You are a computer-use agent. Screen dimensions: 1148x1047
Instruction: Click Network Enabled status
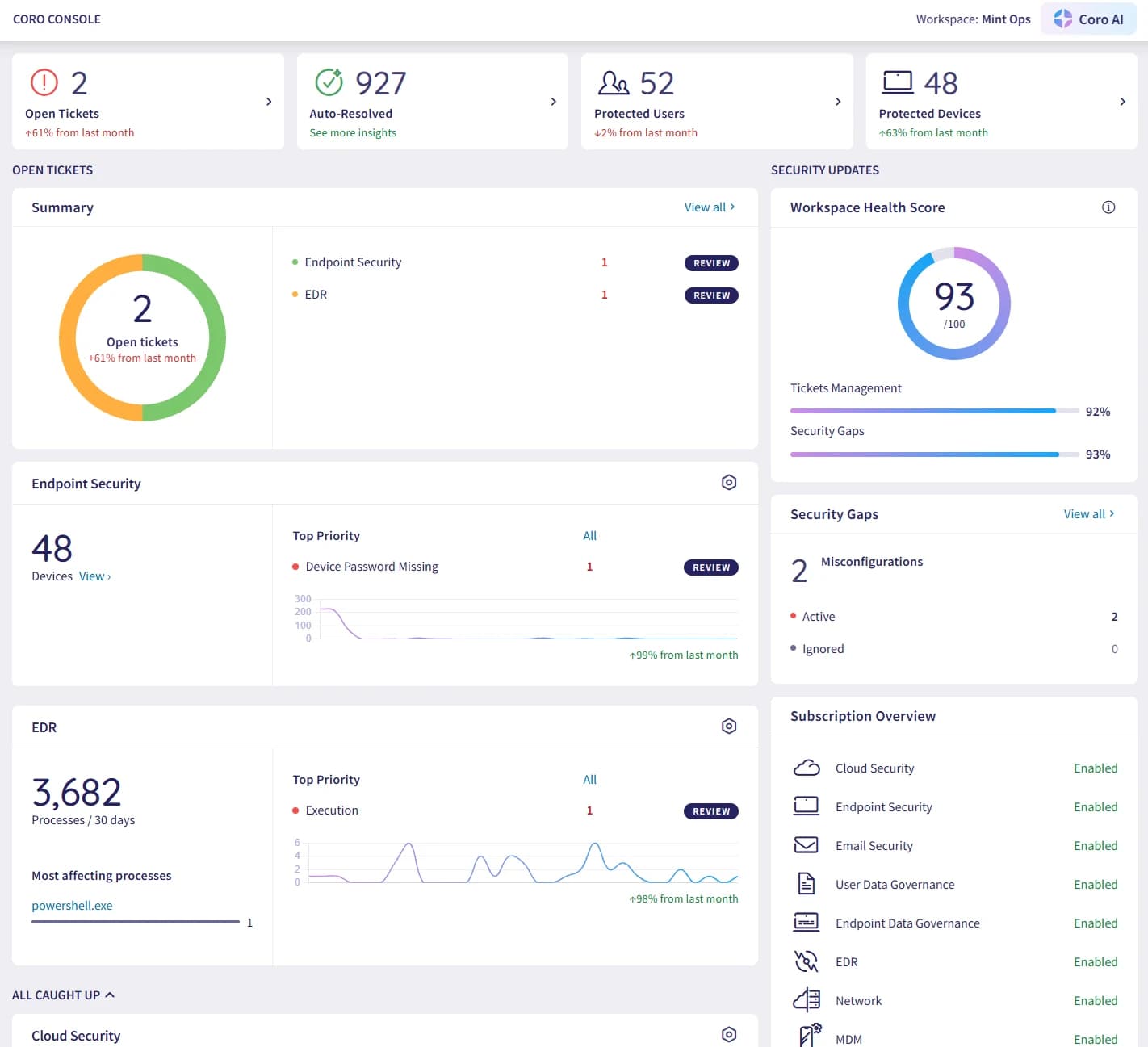(1096, 1001)
